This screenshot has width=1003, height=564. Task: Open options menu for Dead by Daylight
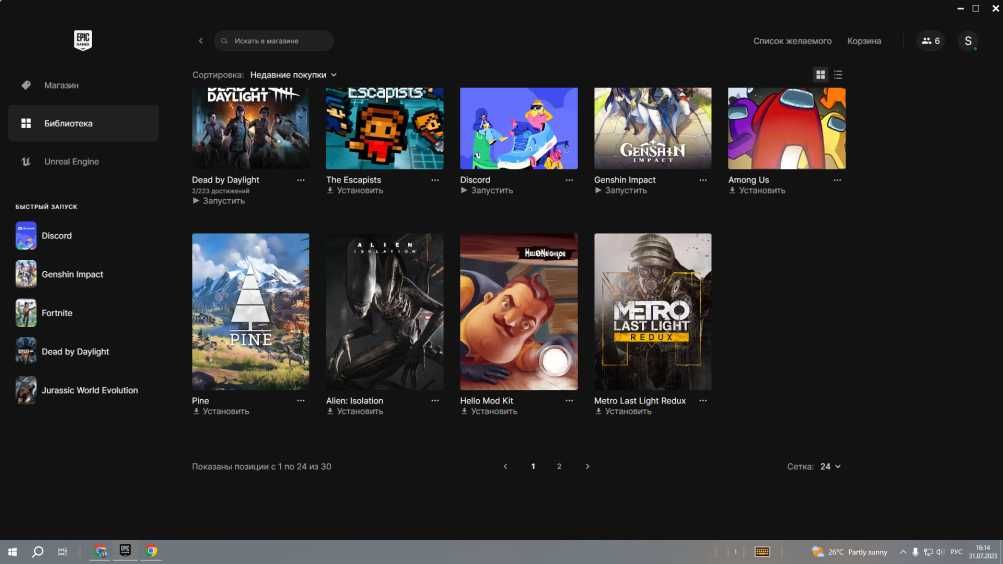click(301, 180)
